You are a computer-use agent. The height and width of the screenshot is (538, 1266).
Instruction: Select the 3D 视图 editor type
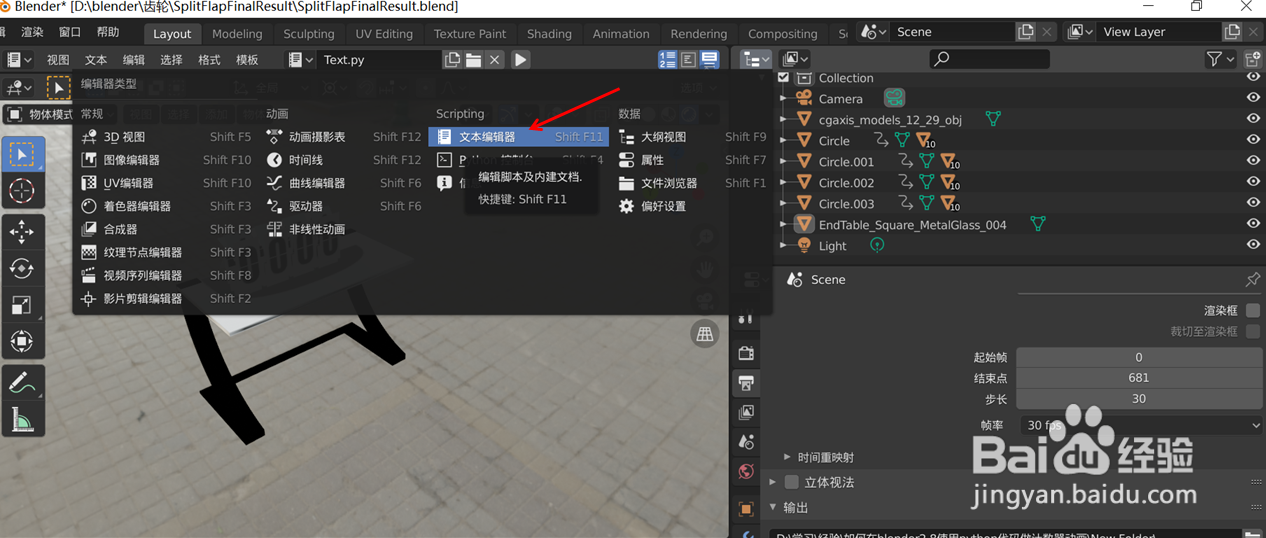[166, 137]
